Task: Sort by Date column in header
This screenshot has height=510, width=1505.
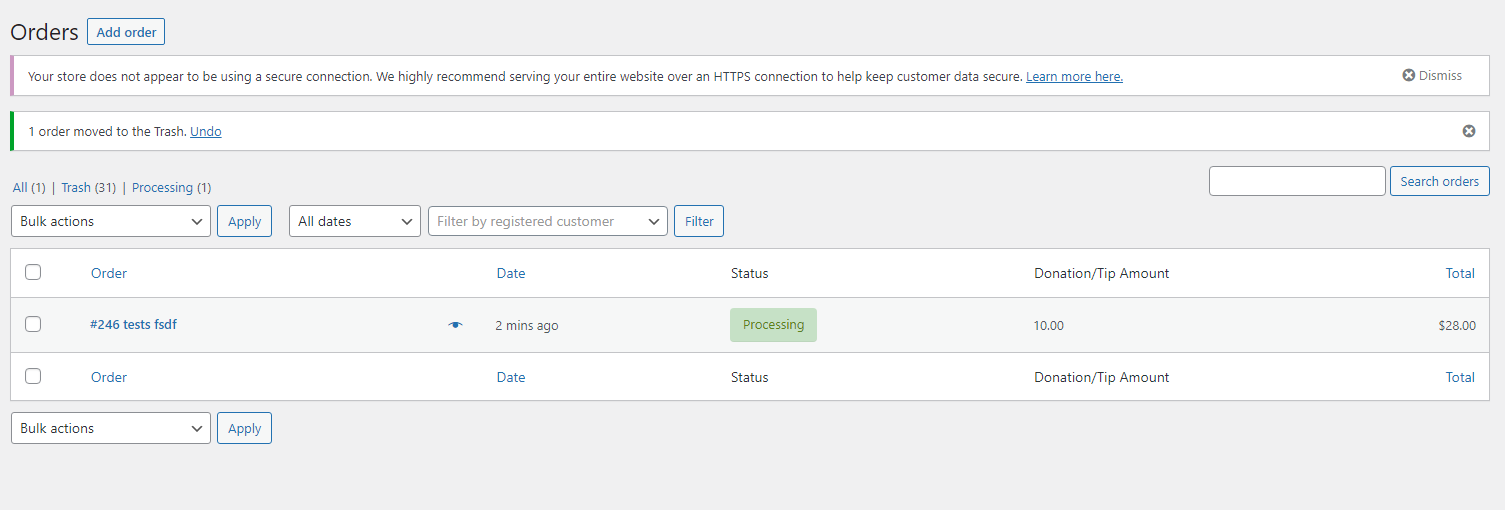Action: (x=511, y=273)
